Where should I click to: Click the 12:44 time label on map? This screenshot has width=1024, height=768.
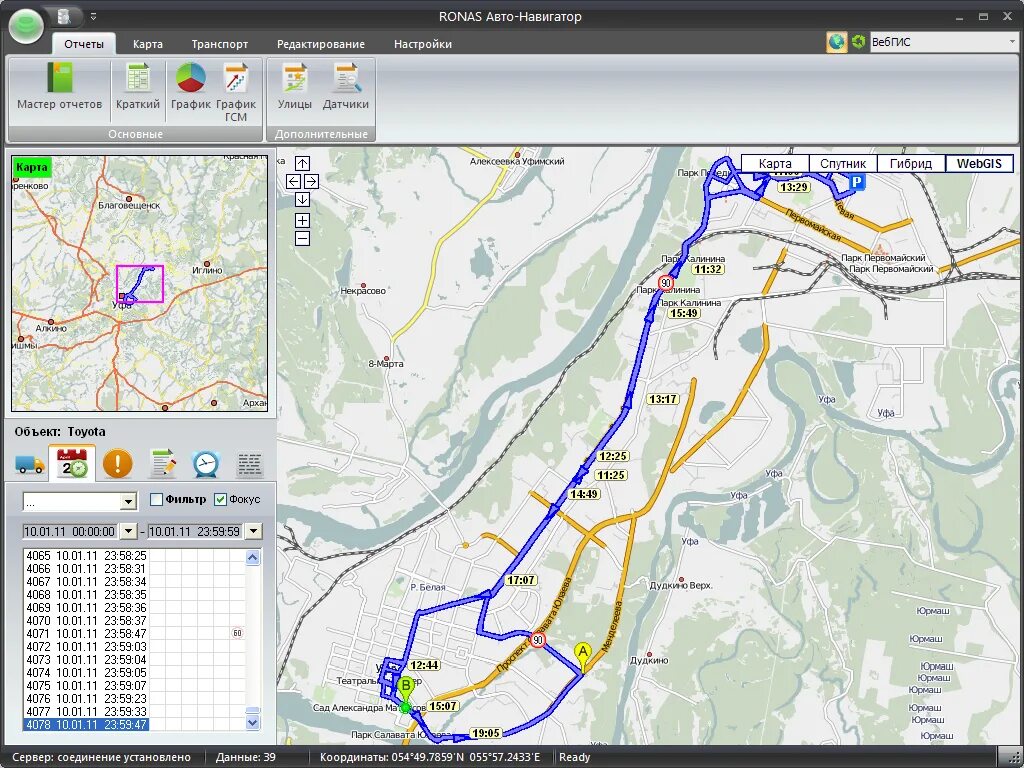(x=424, y=665)
